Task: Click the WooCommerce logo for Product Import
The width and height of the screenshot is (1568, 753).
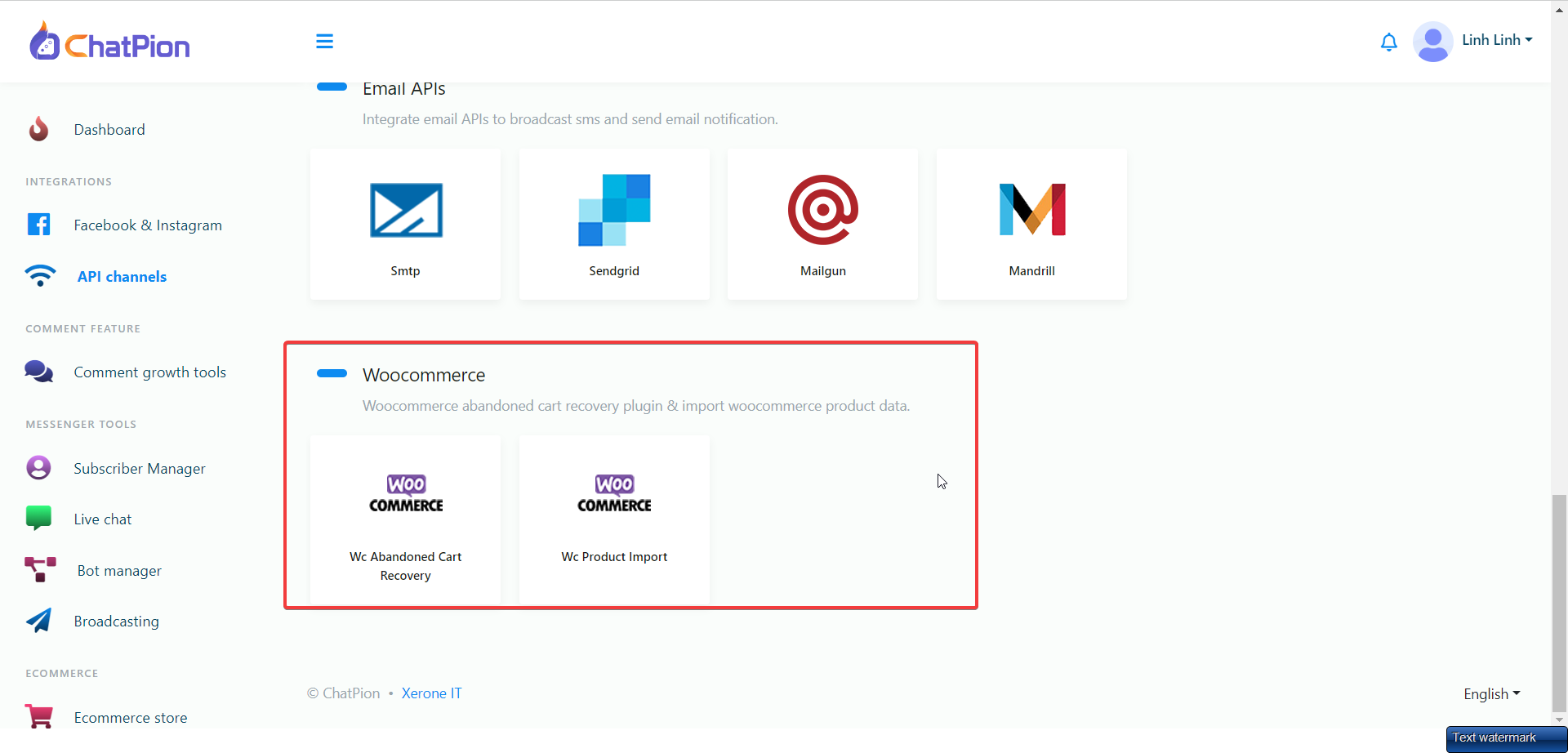Action: [614, 494]
